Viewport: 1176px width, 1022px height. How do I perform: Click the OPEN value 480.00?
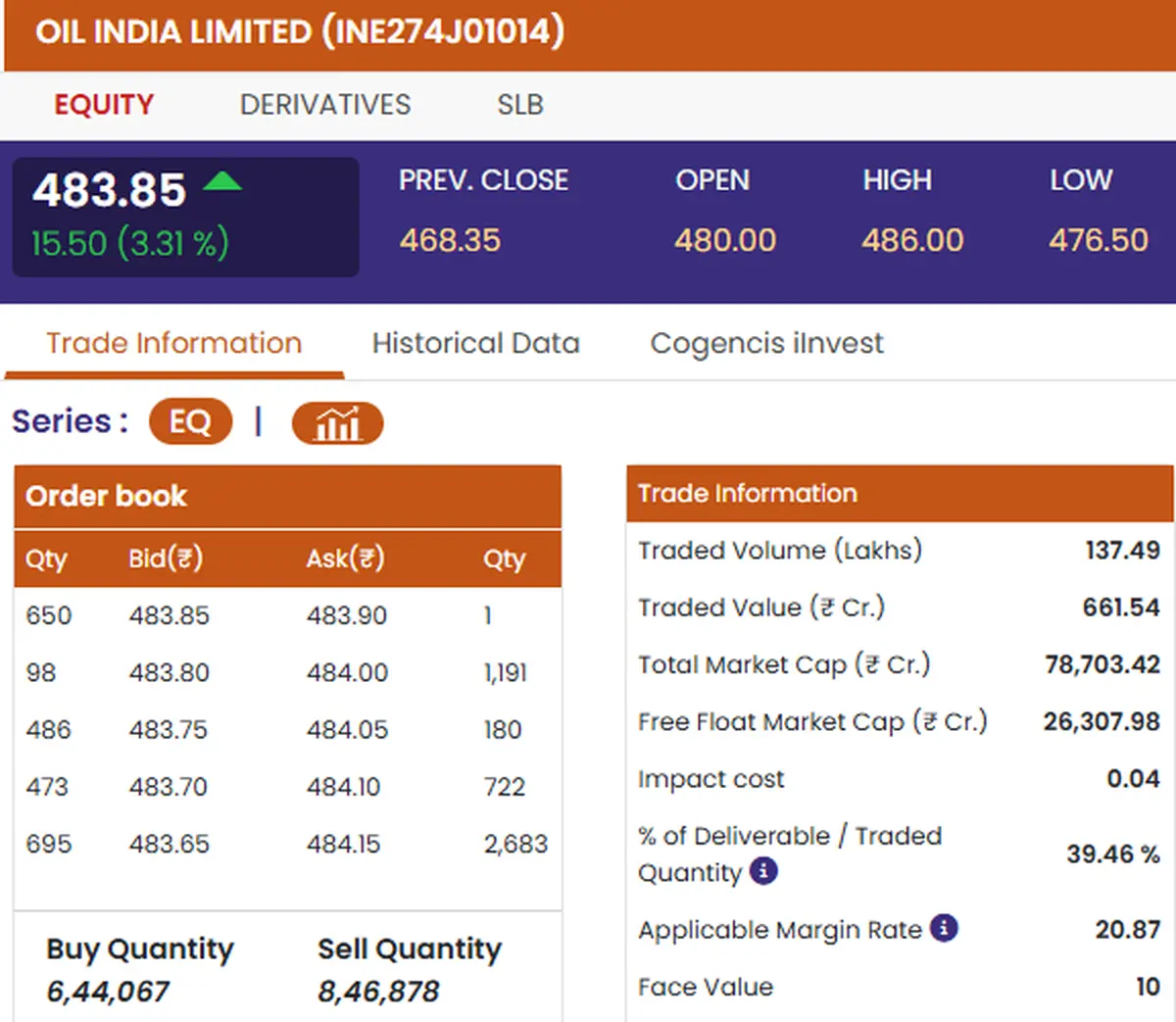tap(725, 240)
